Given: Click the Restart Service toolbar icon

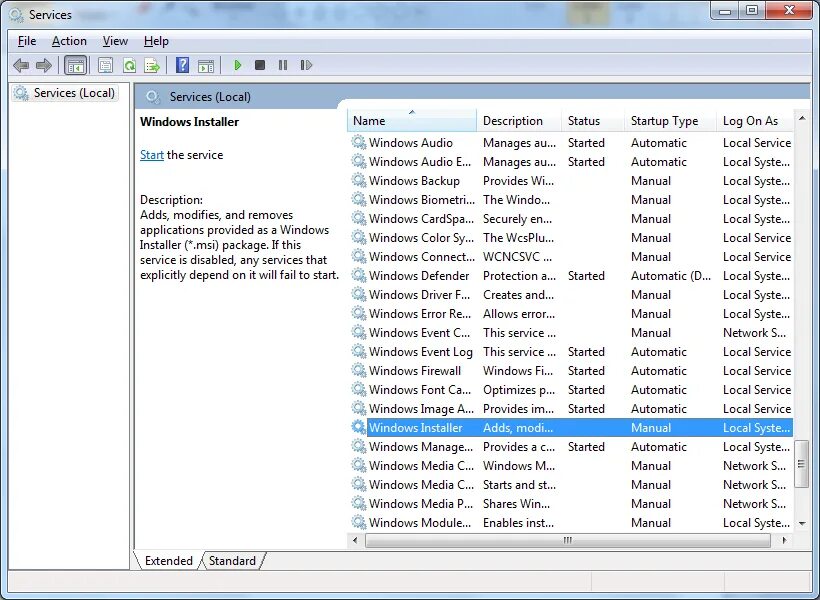Looking at the screenshot, I should 306,65.
